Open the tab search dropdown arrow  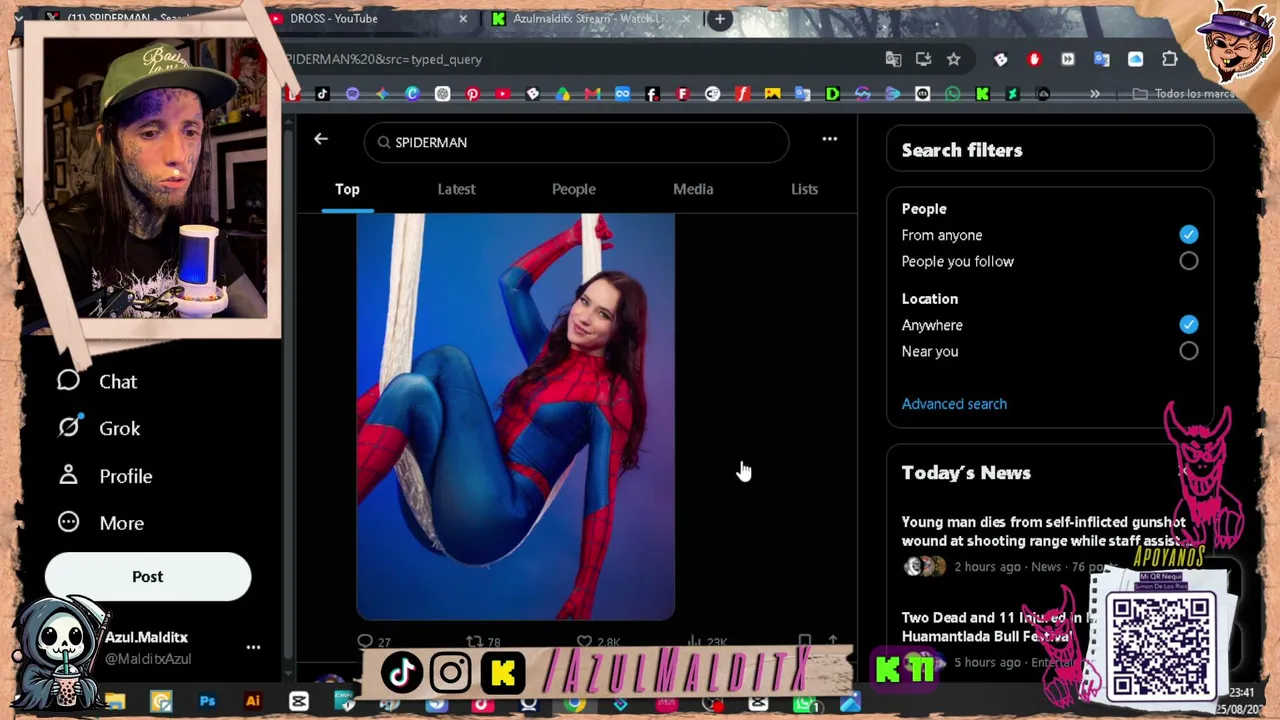[x=18, y=18]
